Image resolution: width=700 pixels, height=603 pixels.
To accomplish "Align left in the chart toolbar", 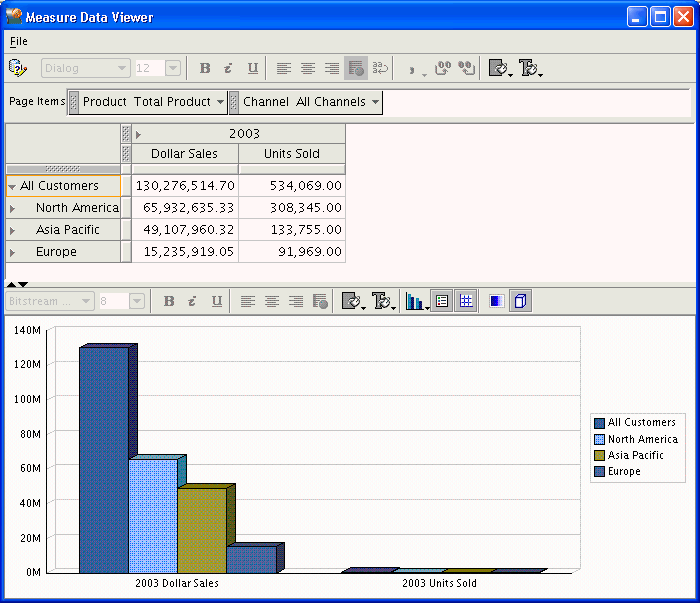I will tap(248, 301).
